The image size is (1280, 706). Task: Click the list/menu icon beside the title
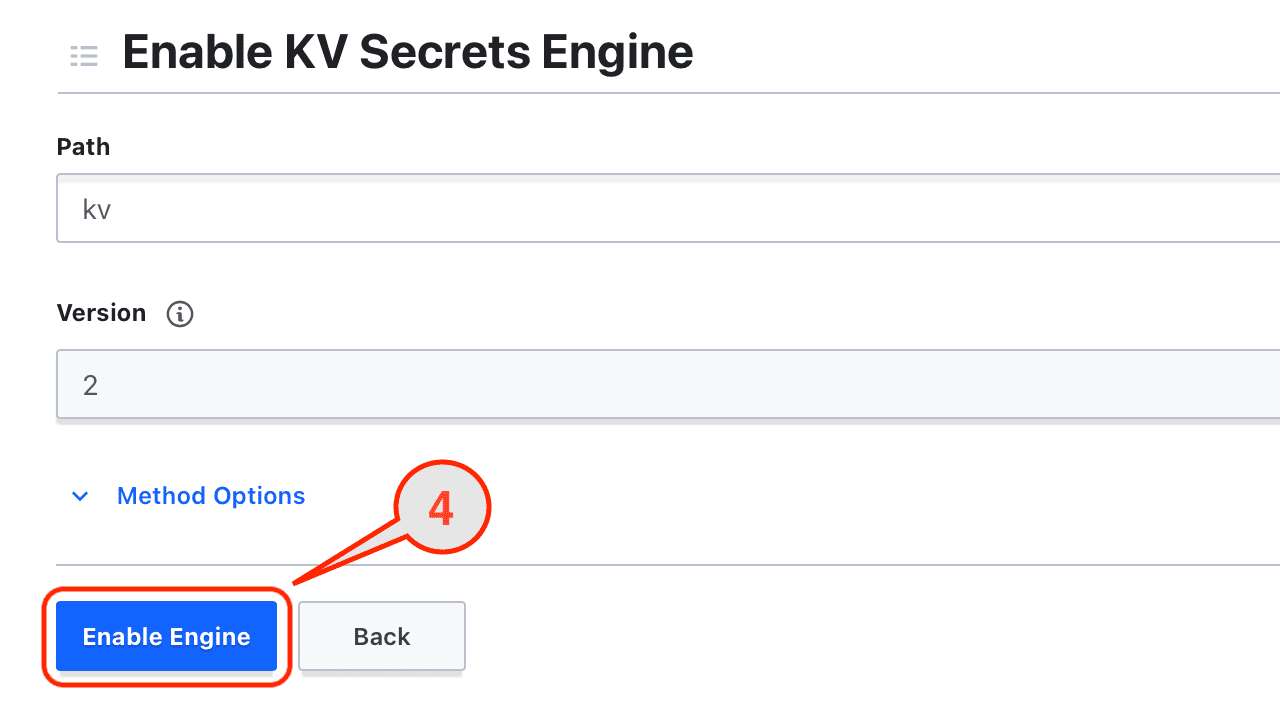[84, 56]
